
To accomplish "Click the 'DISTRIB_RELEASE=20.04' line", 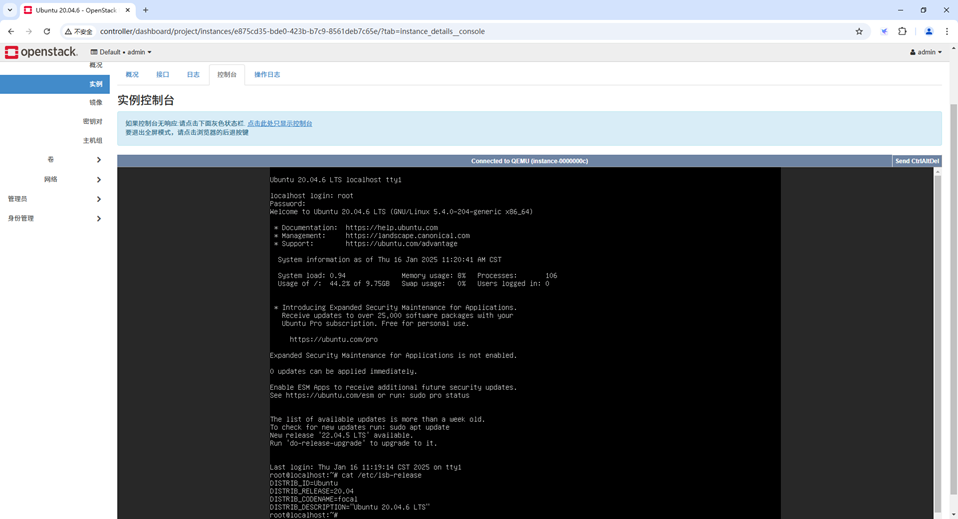I will 312,491.
